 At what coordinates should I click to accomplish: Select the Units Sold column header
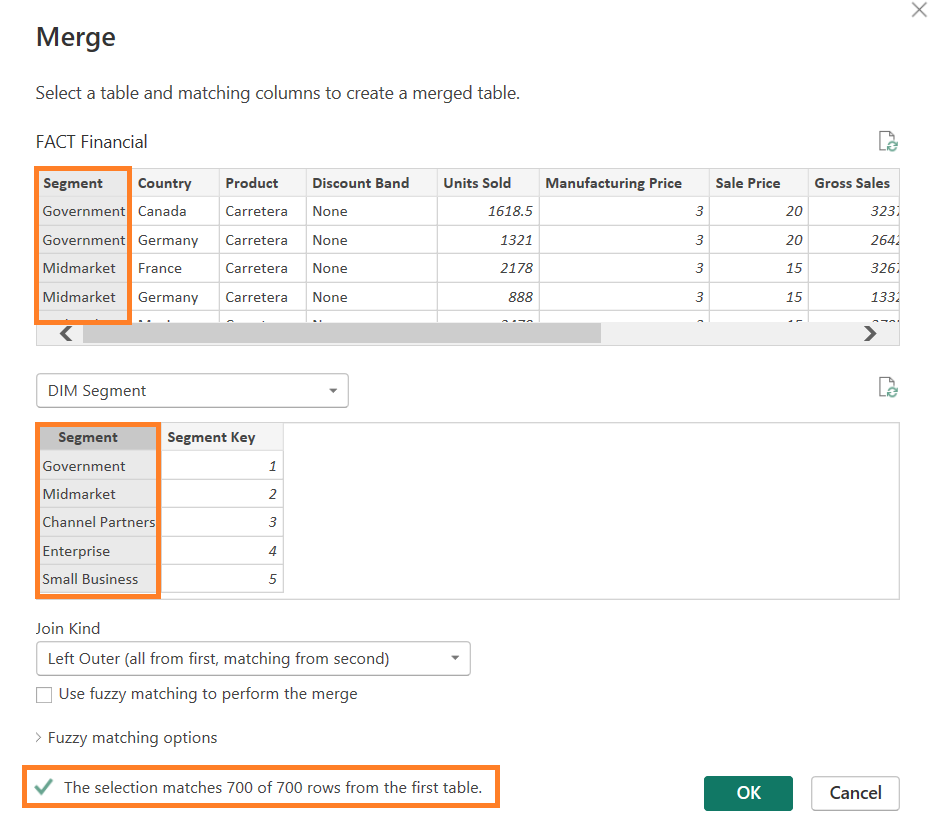(477, 183)
